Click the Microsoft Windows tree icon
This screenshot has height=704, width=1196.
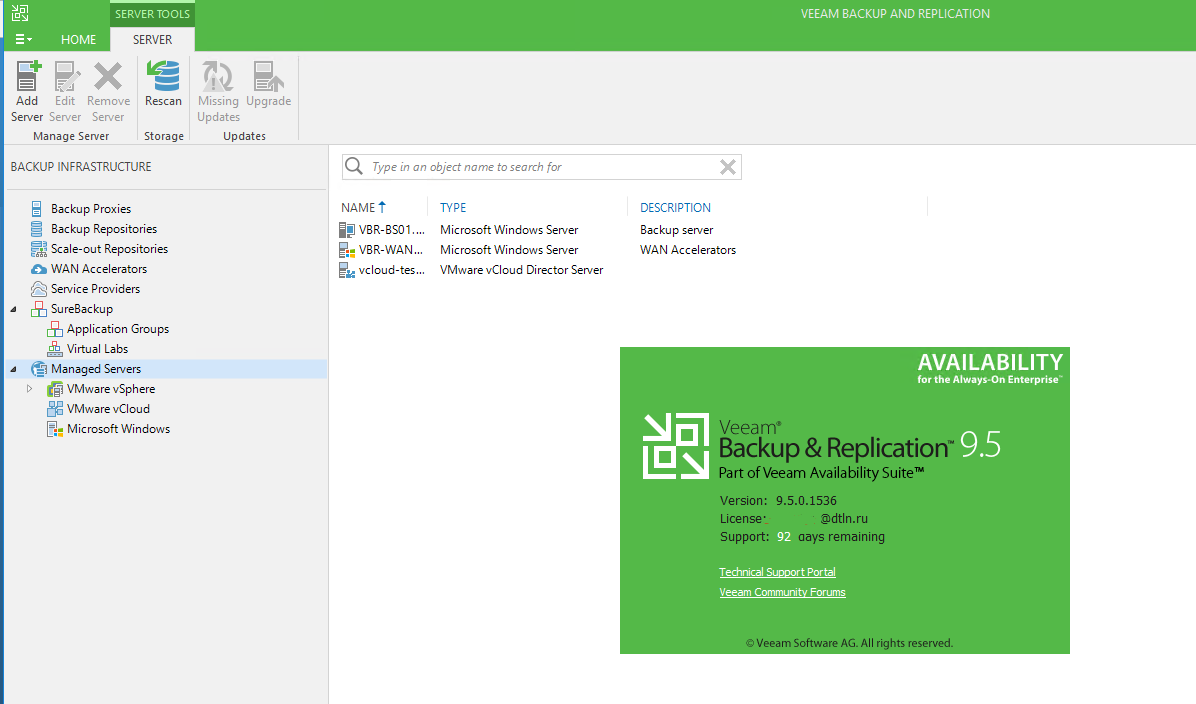pyautogui.click(x=55, y=429)
